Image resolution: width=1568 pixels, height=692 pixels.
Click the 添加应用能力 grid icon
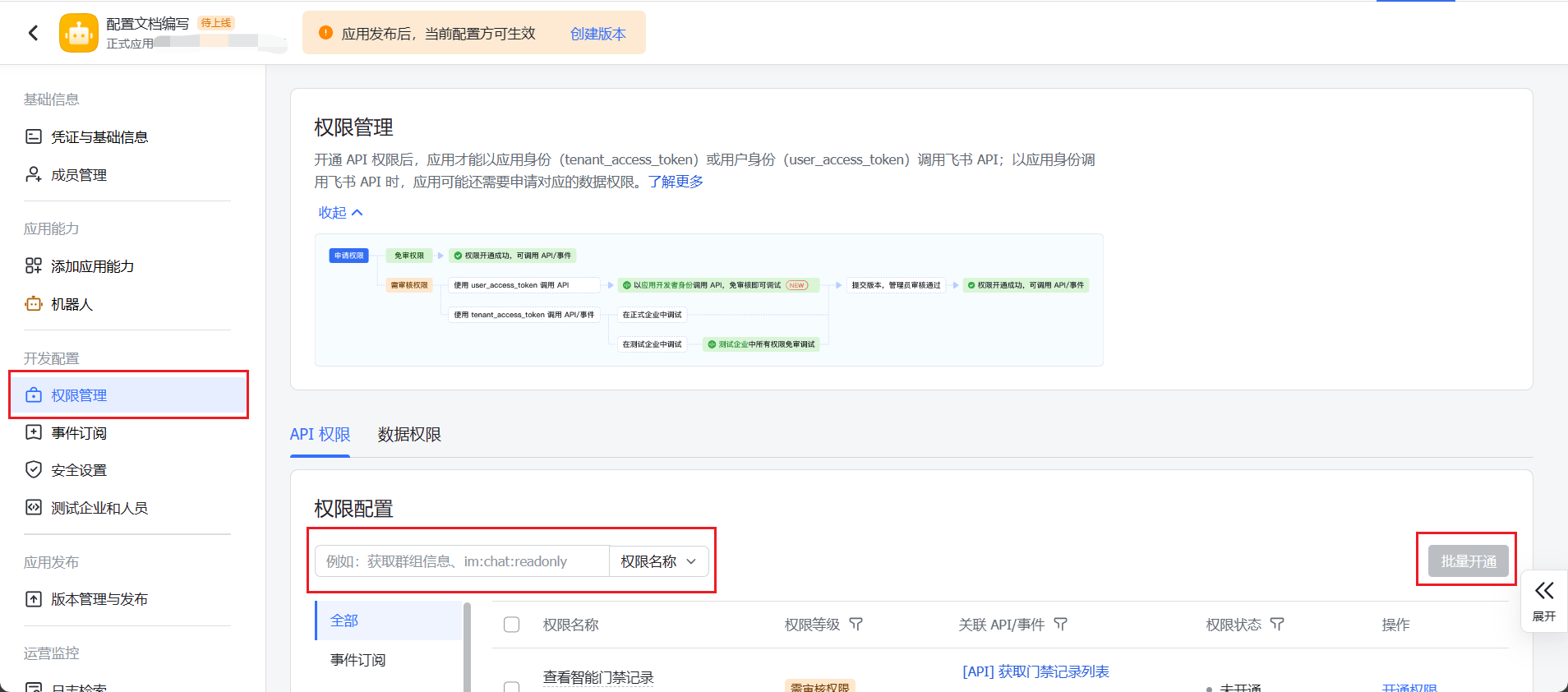[x=34, y=265]
